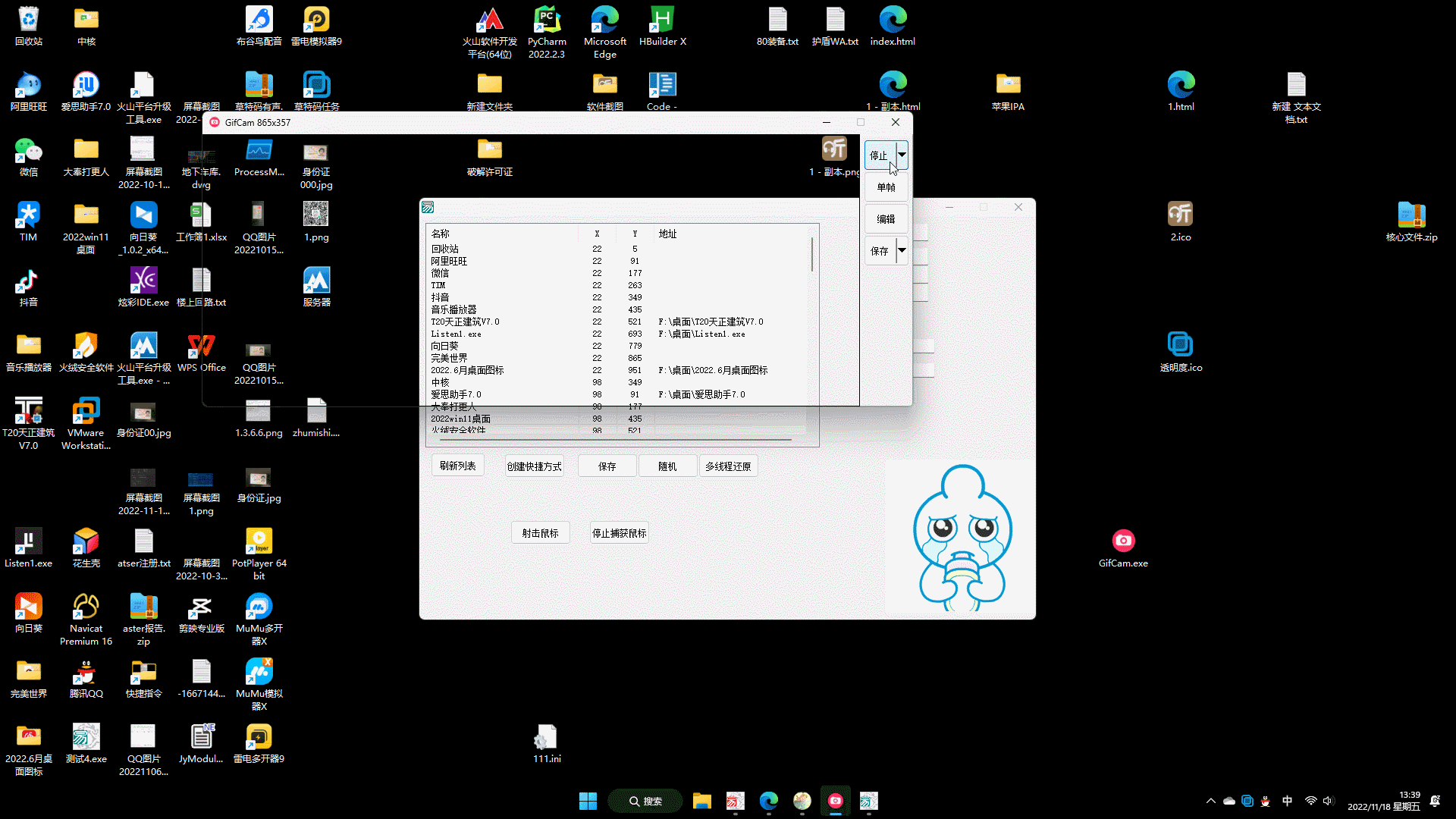Expand the 停止 dropdown arrow in GifCam
Image resolution: width=1456 pixels, height=819 pixels.
902,155
